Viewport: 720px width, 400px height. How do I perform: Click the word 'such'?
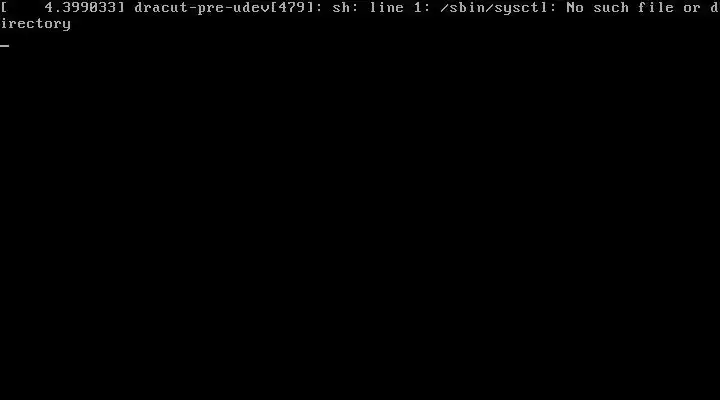(611, 7)
